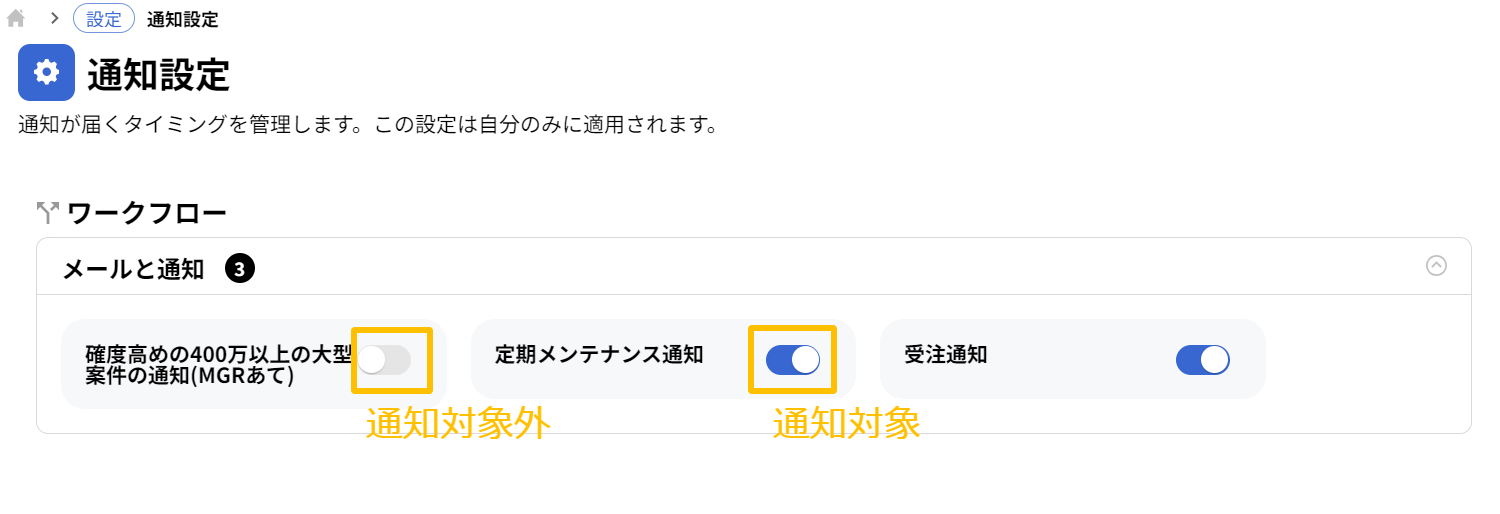Click the blue gear settings icon

46,73
